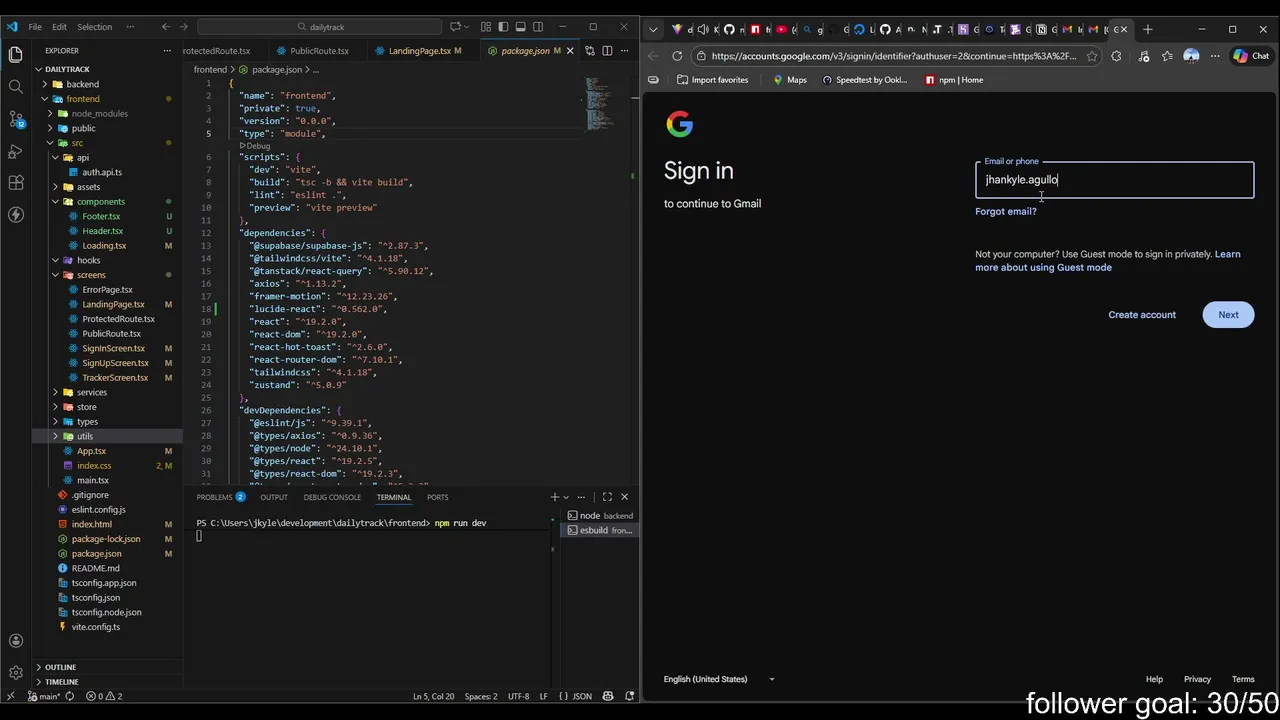Open the Run and Debug view
This screenshot has height=720, width=1280.
[15, 151]
